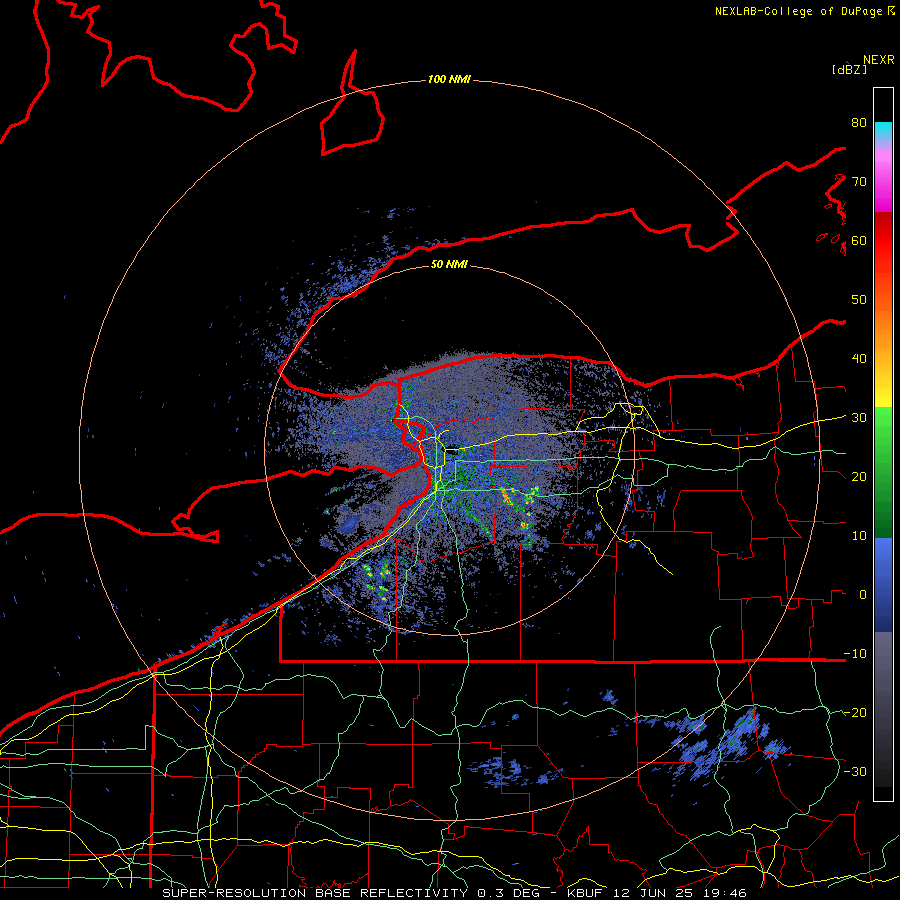This screenshot has height=900, width=900.
Task: Click the -30 dBZ scale value
Action: click(x=855, y=771)
